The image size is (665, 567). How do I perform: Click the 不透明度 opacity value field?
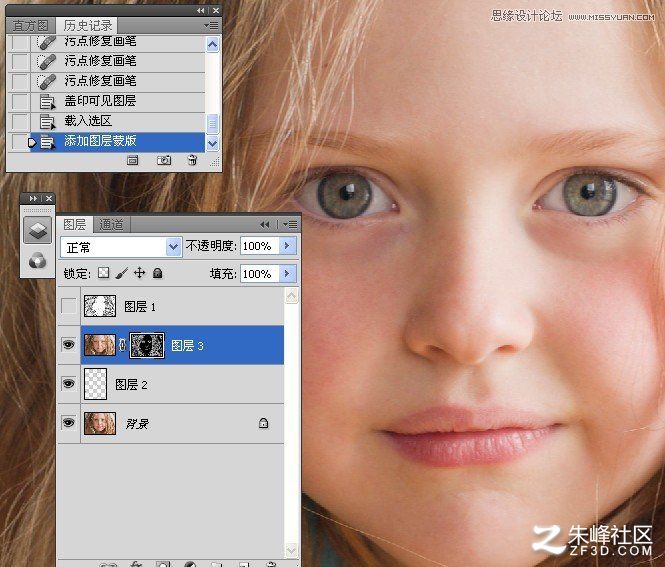(x=260, y=246)
